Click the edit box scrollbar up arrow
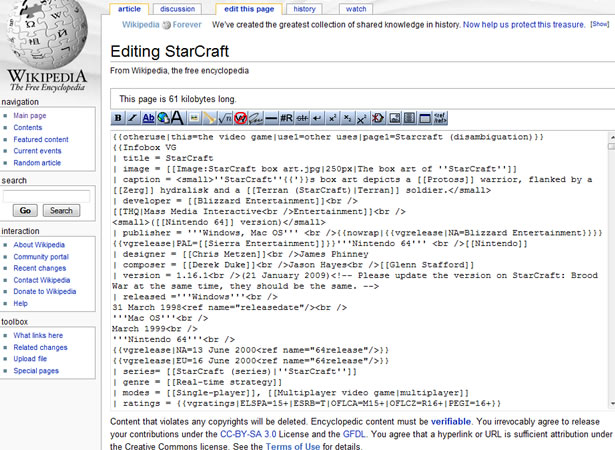Viewport: 615px width, 450px height. click(x=612, y=137)
